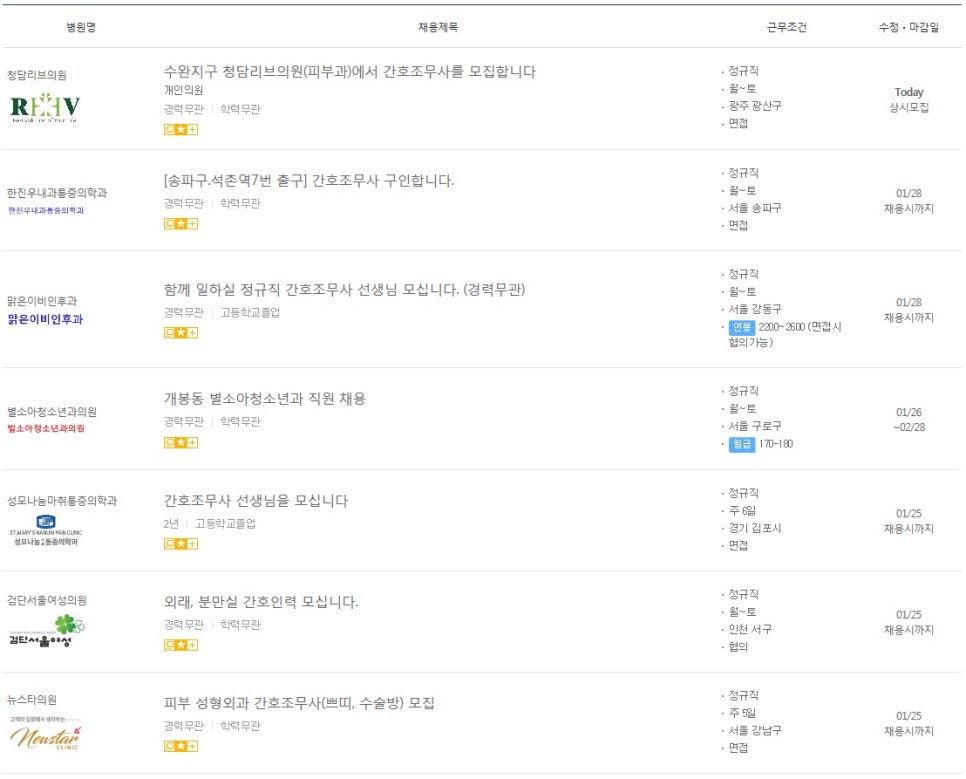Open 수완지구 청담리브의원 간호조무사 job title
Screen dimensions: 966x779
349,71
